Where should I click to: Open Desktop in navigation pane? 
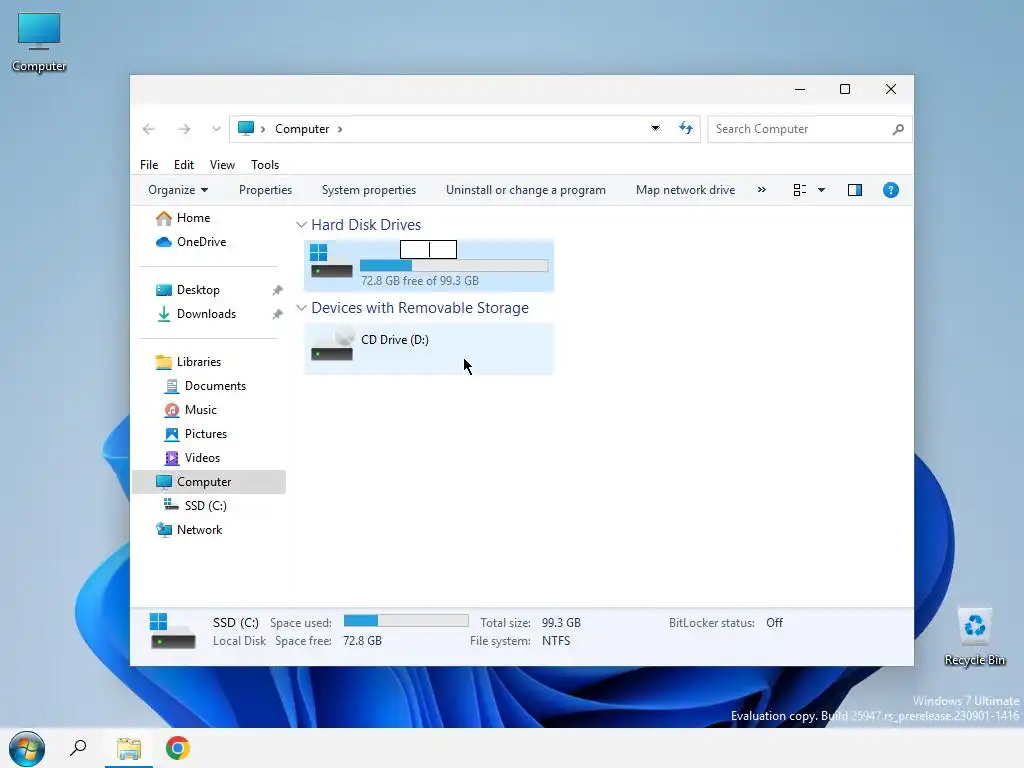[x=198, y=290]
